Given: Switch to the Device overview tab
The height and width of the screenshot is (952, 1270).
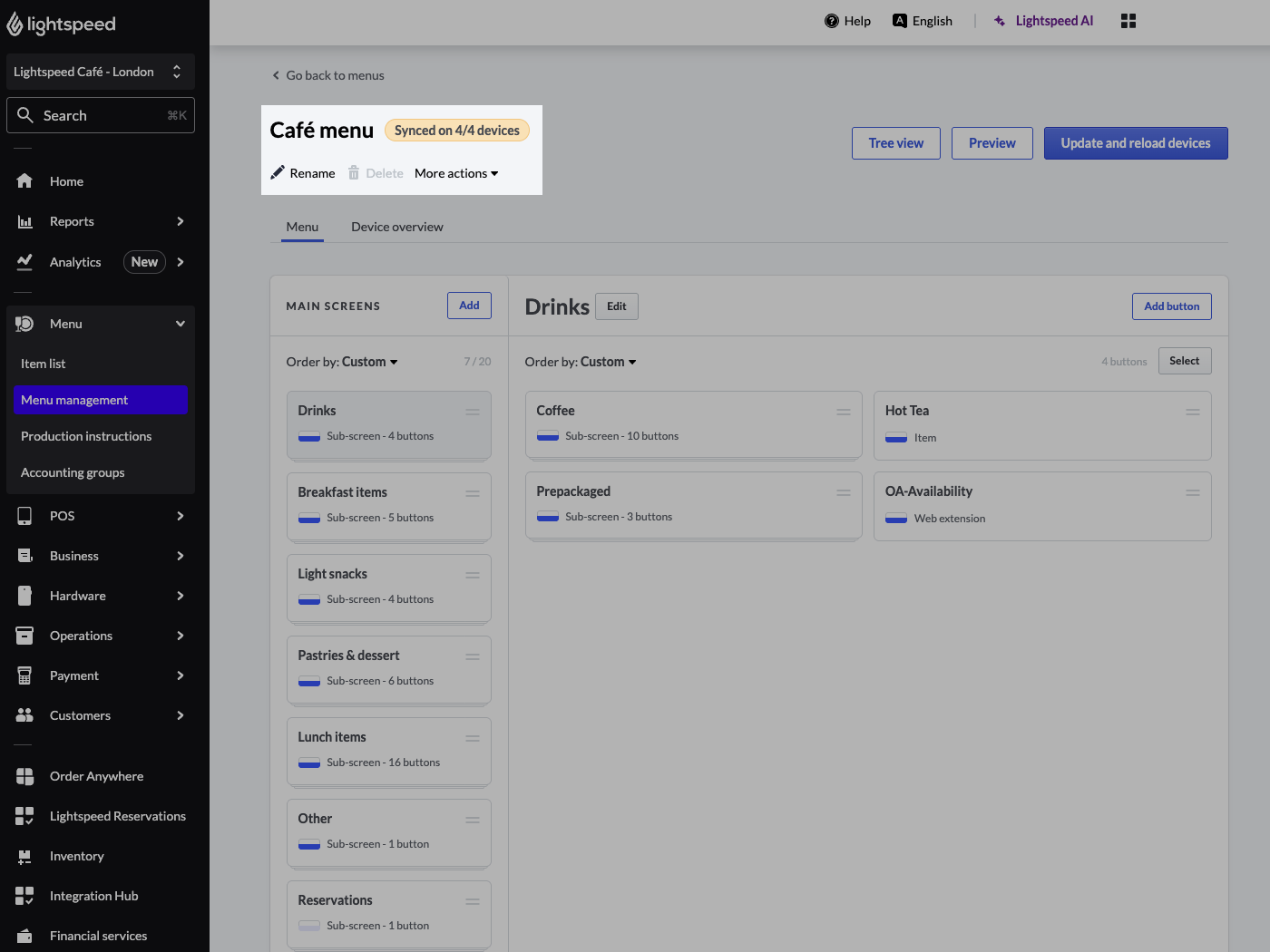Looking at the screenshot, I should point(397,227).
